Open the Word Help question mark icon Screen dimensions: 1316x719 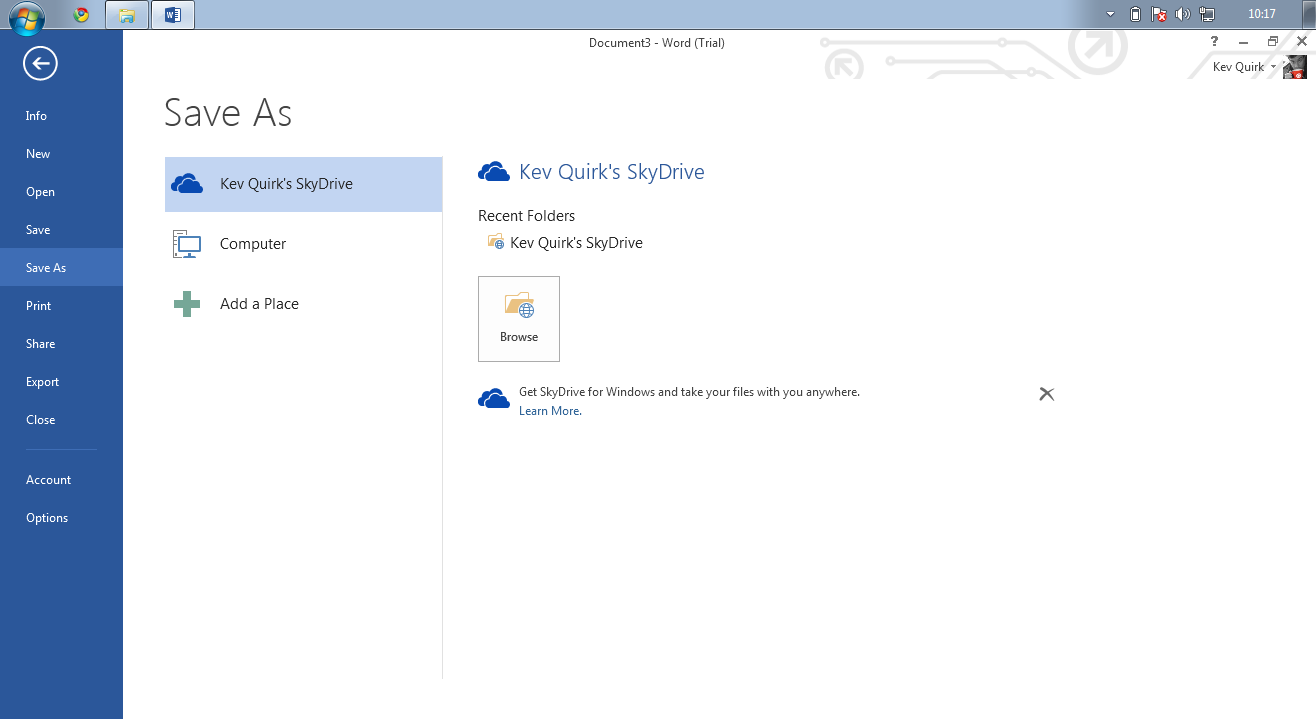1214,42
